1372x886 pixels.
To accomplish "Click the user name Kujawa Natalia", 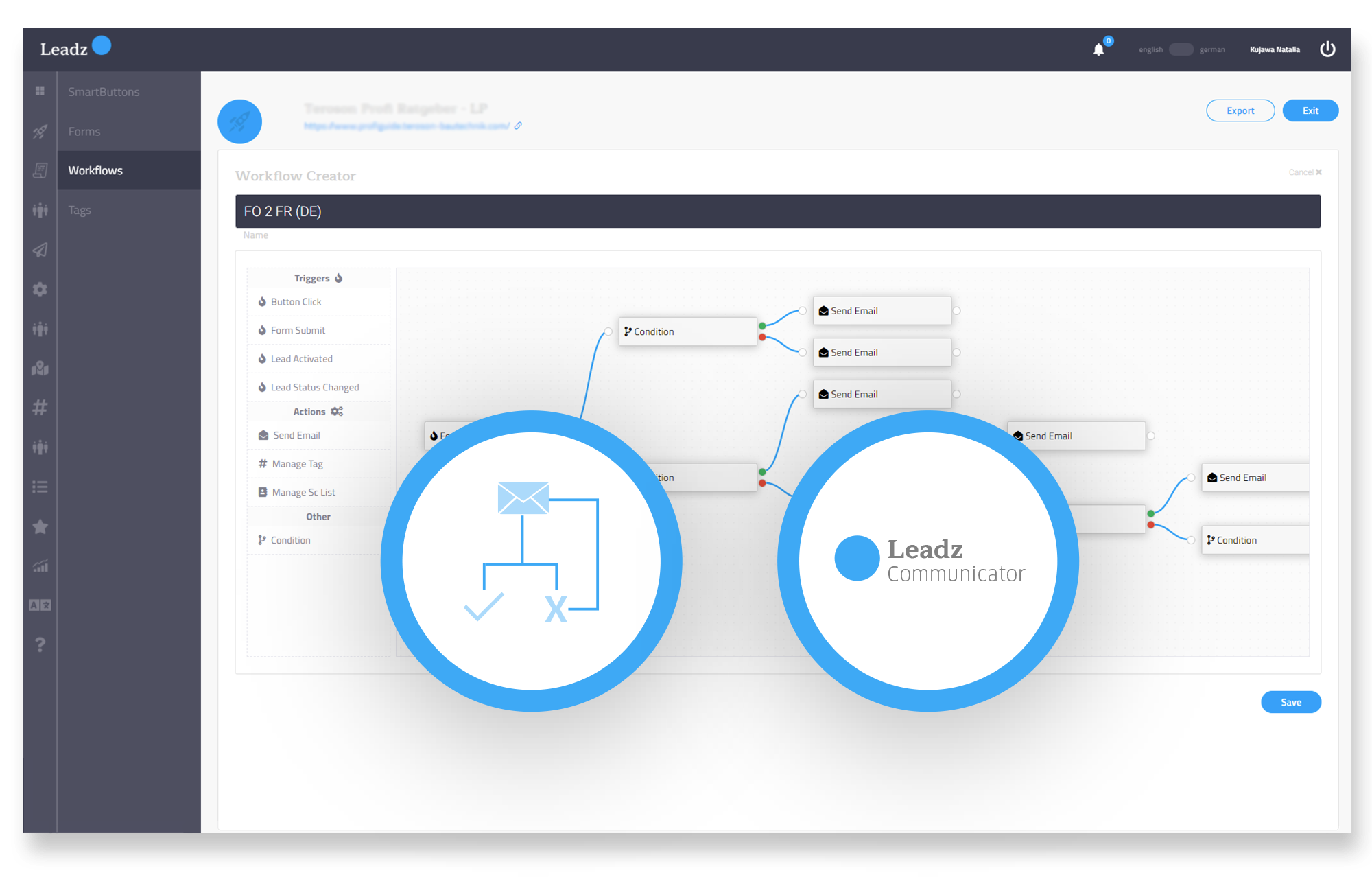I will (x=1275, y=49).
